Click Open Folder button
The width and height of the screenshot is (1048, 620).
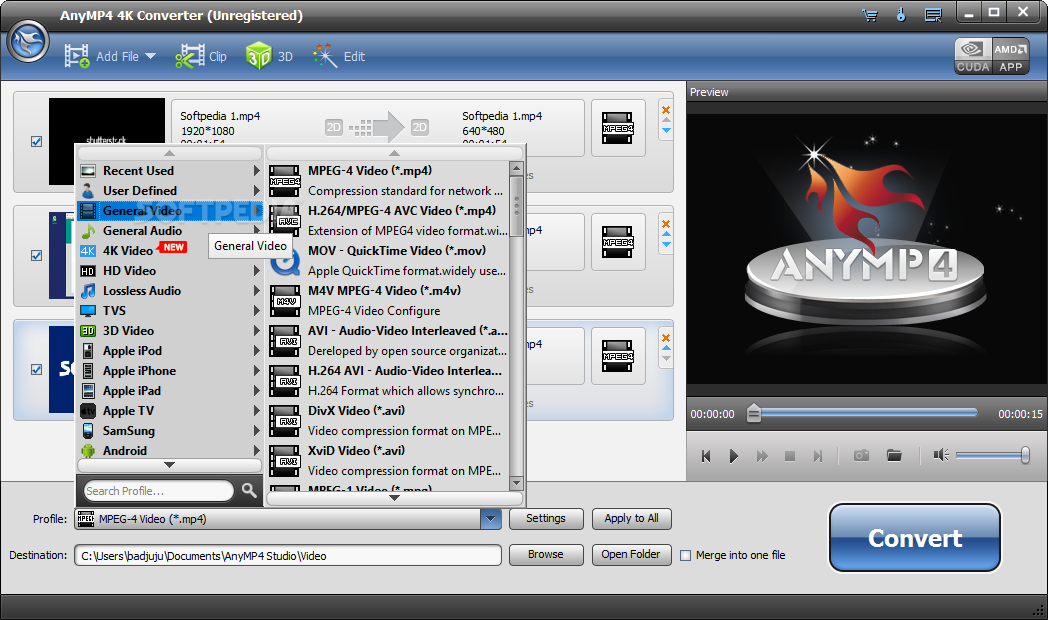632,555
